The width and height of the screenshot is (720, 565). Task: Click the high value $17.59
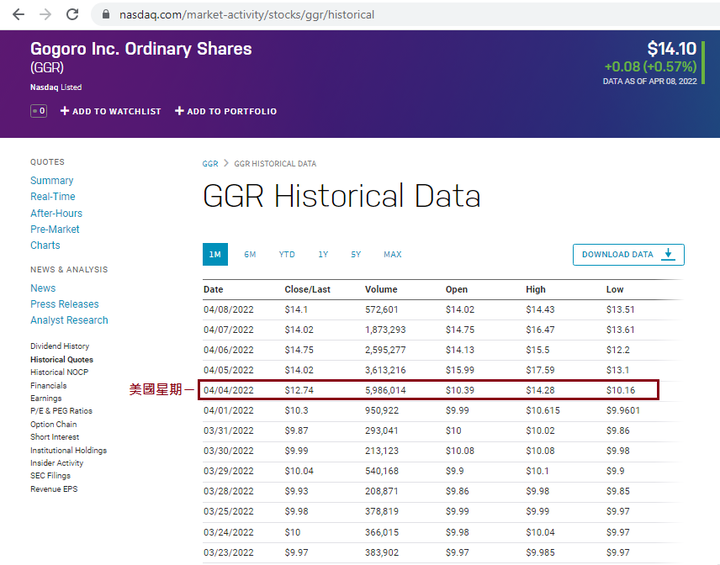click(x=540, y=370)
